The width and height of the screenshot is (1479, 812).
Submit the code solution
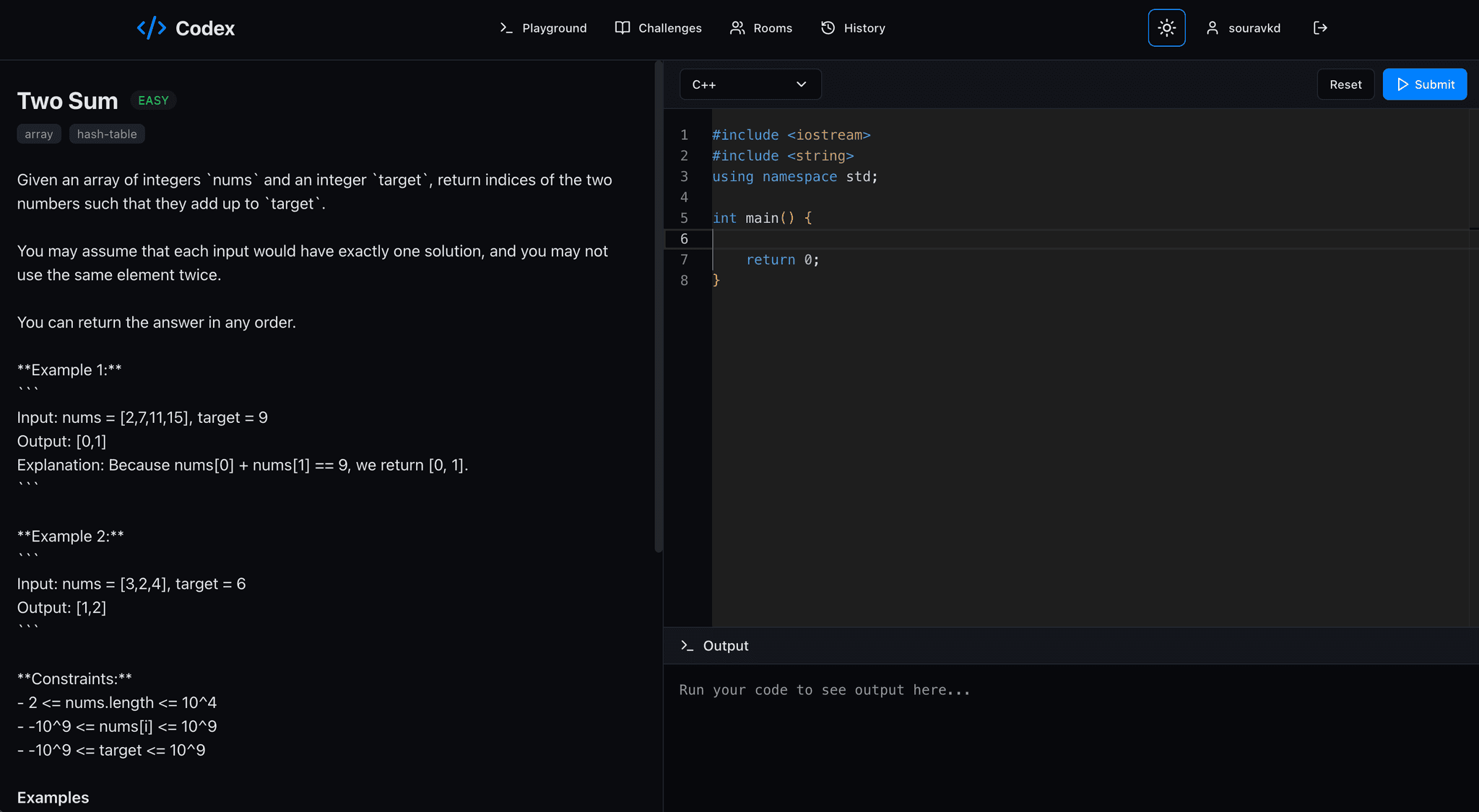click(1425, 84)
